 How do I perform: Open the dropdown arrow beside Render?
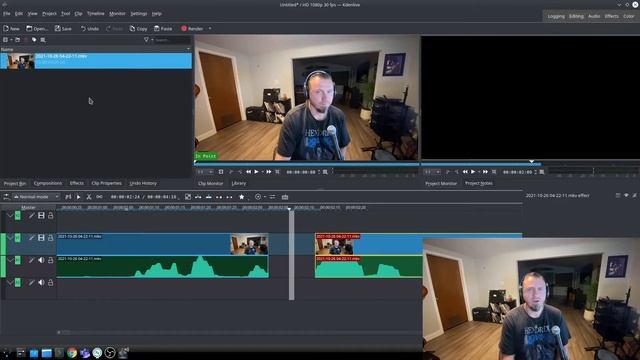[210, 29]
